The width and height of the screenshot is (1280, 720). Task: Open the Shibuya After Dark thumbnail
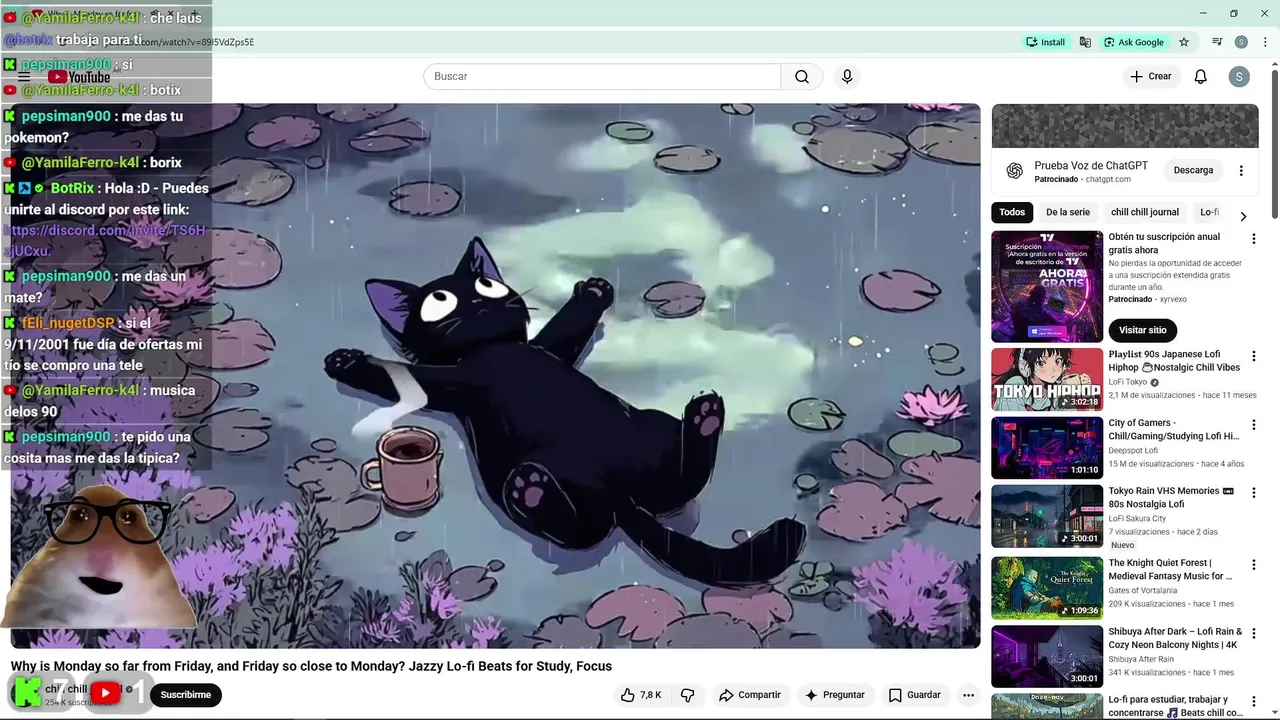pyautogui.click(x=1047, y=657)
